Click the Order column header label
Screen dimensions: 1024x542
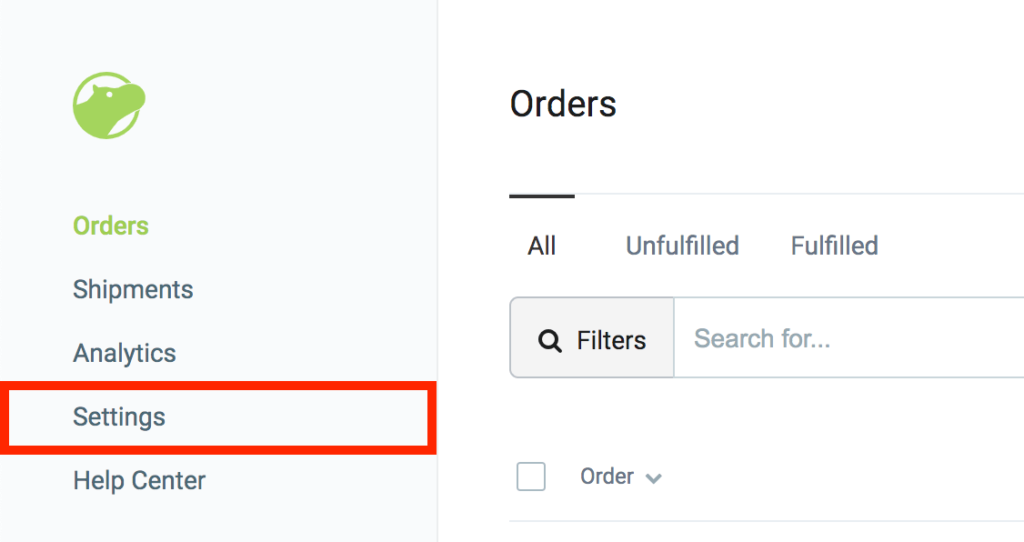pos(607,477)
